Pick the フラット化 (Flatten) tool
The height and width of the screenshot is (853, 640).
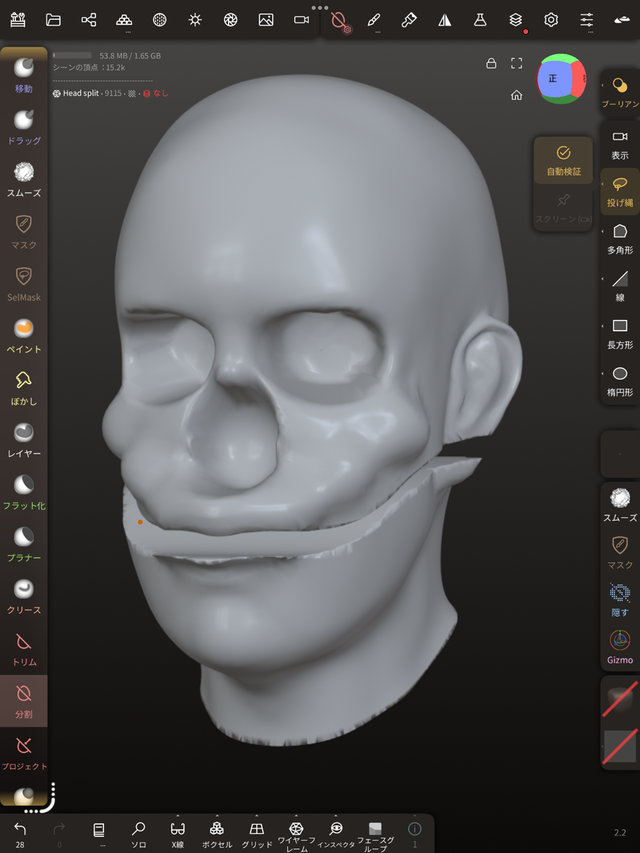tap(23, 491)
